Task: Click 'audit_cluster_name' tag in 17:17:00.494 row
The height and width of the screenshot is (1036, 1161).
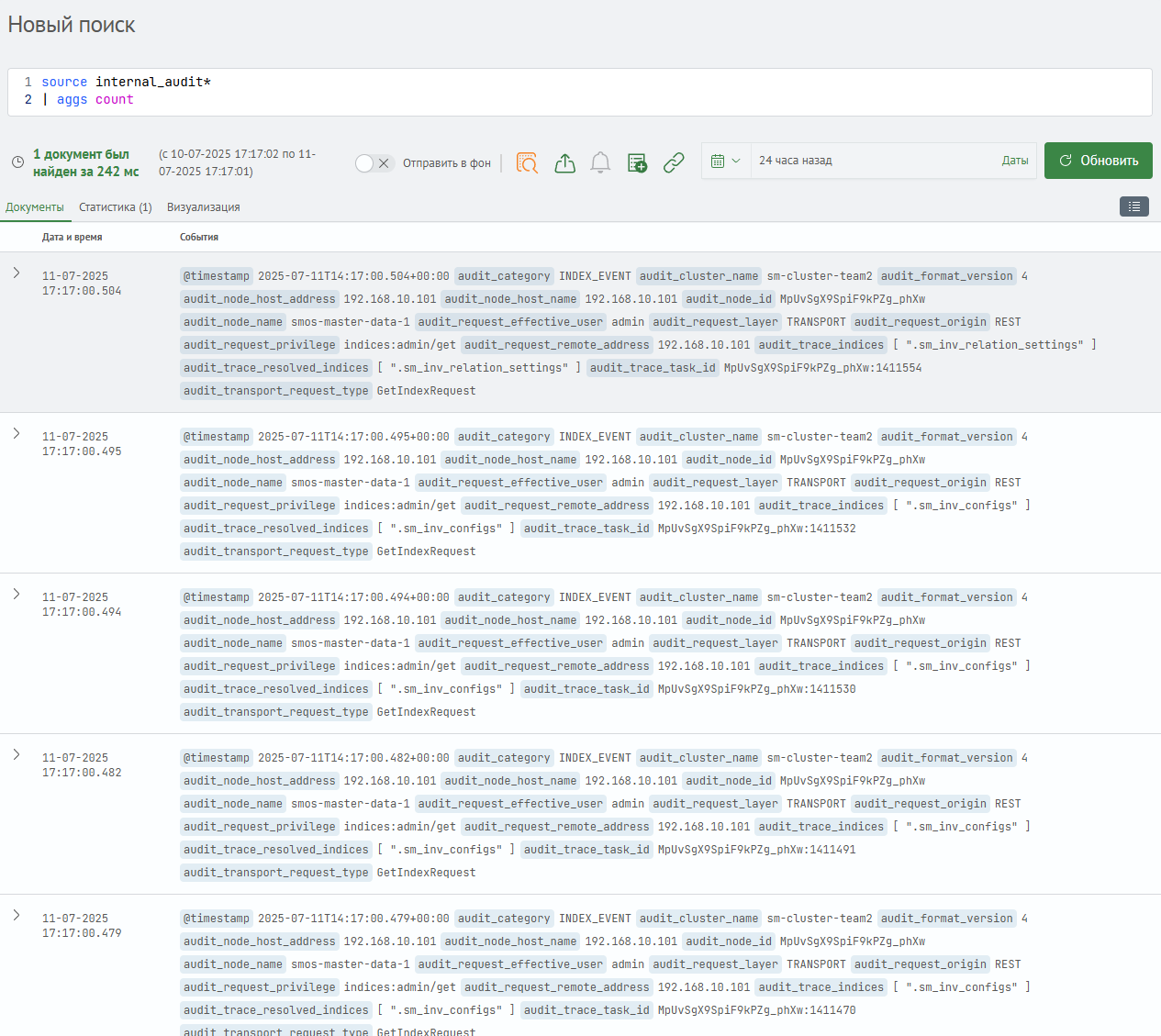Action: [699, 597]
